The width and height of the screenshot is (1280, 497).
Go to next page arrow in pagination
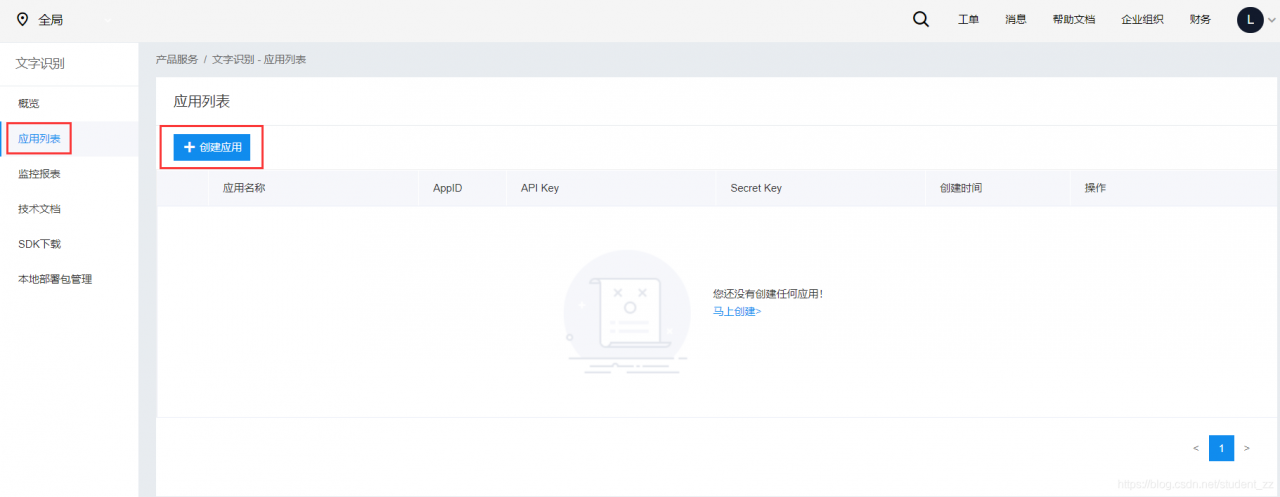[x=1246, y=448]
